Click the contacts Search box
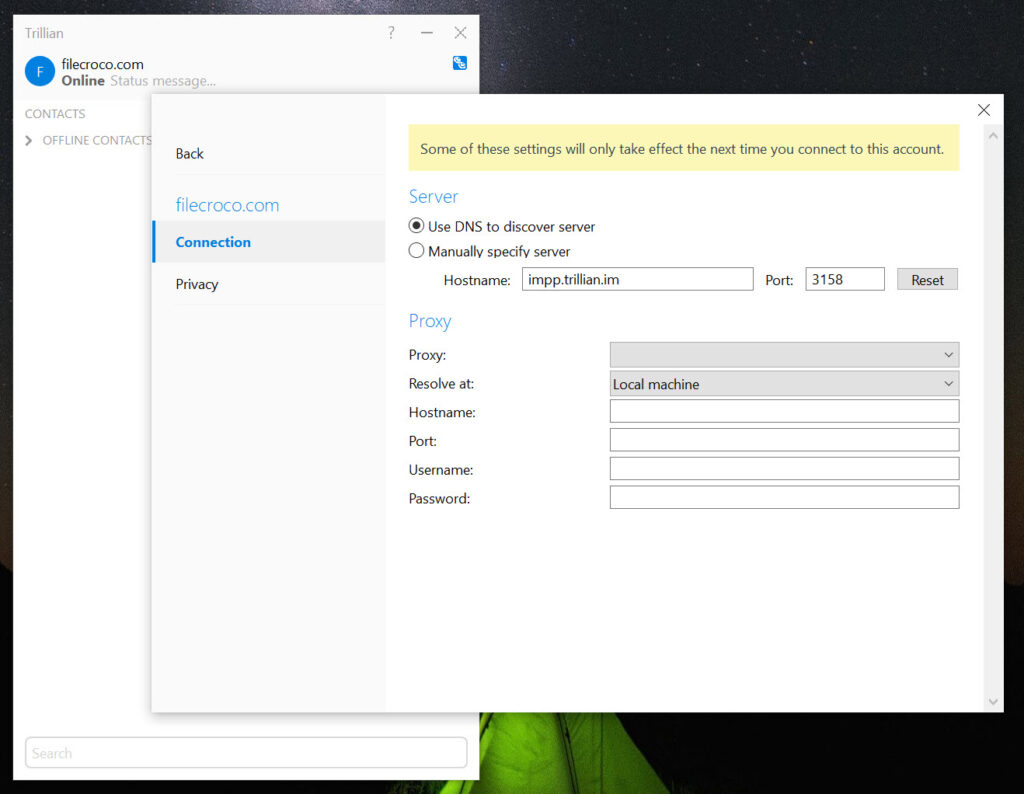1024x794 pixels. (246, 753)
